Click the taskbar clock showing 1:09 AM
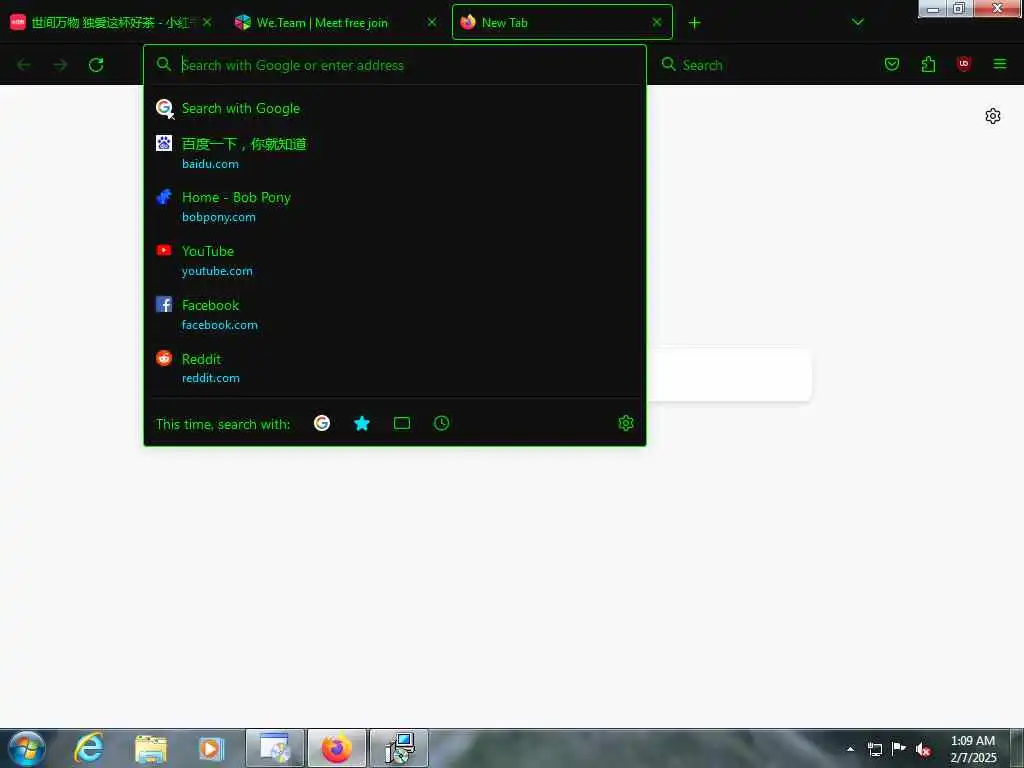The image size is (1024, 768). click(973, 748)
